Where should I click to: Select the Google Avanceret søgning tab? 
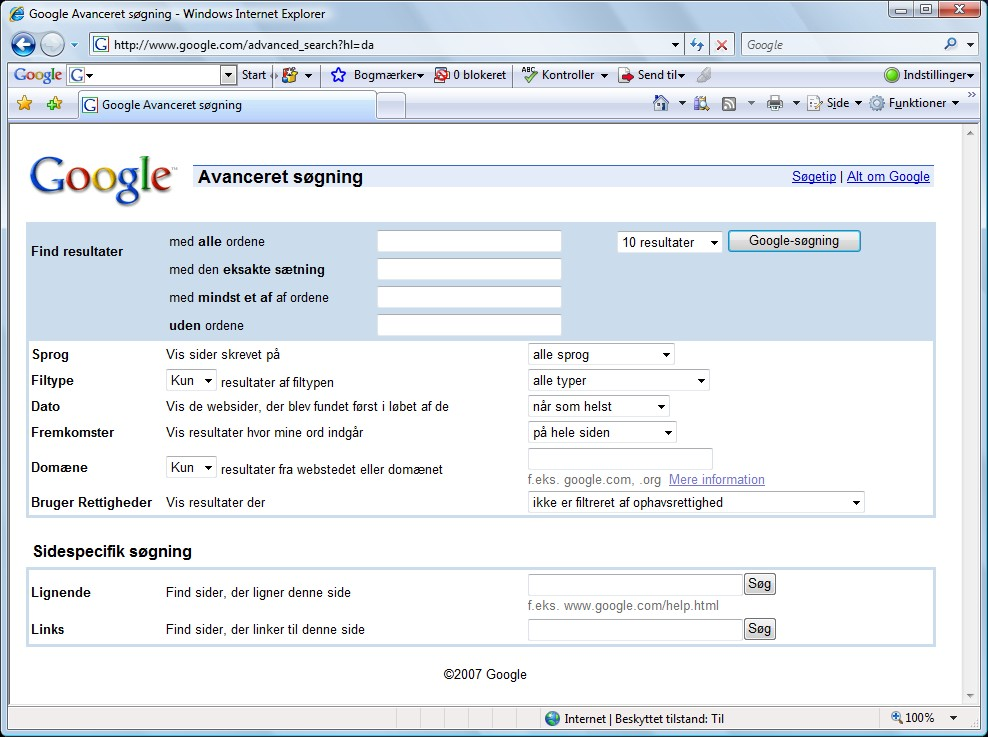click(227, 105)
